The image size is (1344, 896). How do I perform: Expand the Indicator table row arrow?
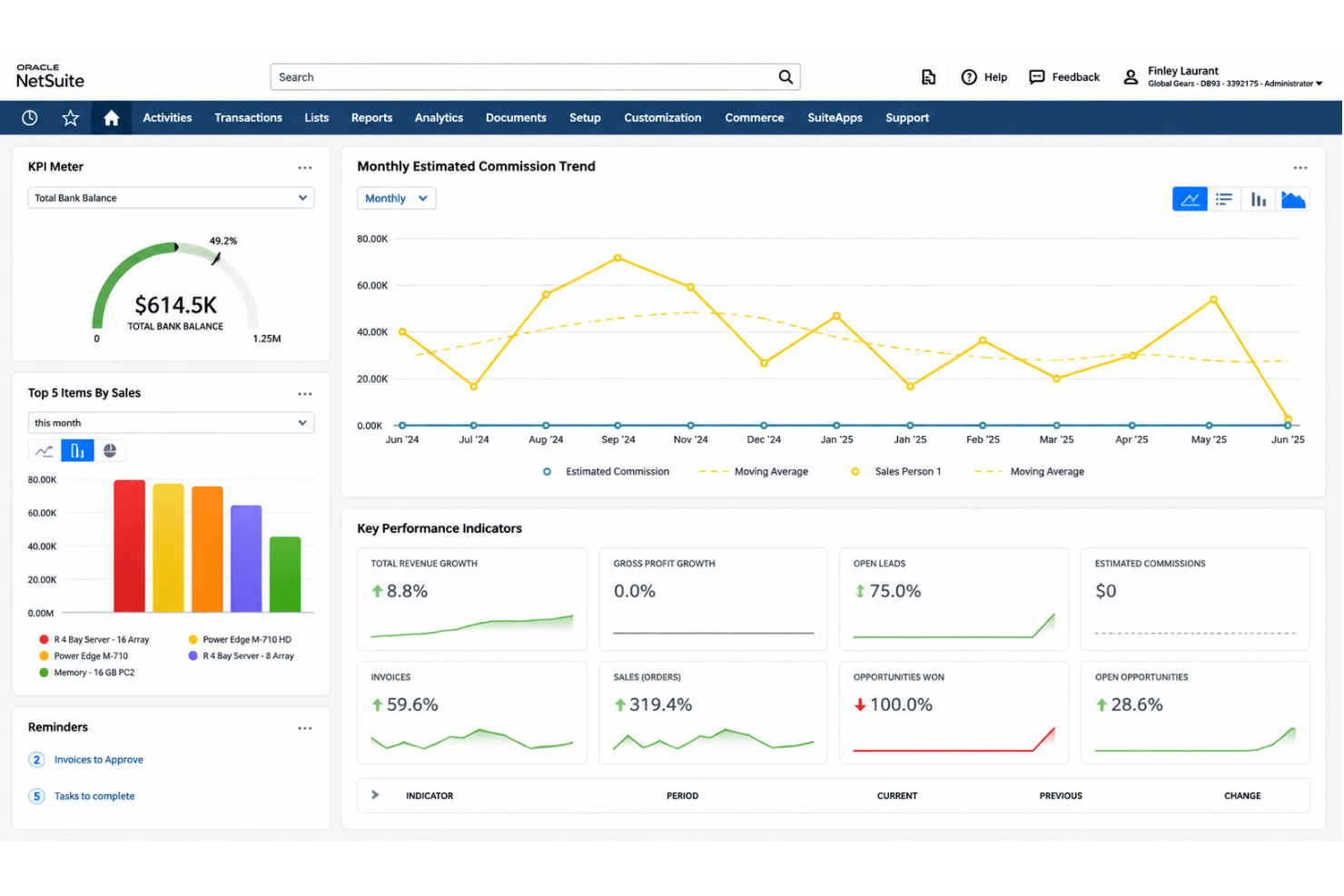(375, 795)
